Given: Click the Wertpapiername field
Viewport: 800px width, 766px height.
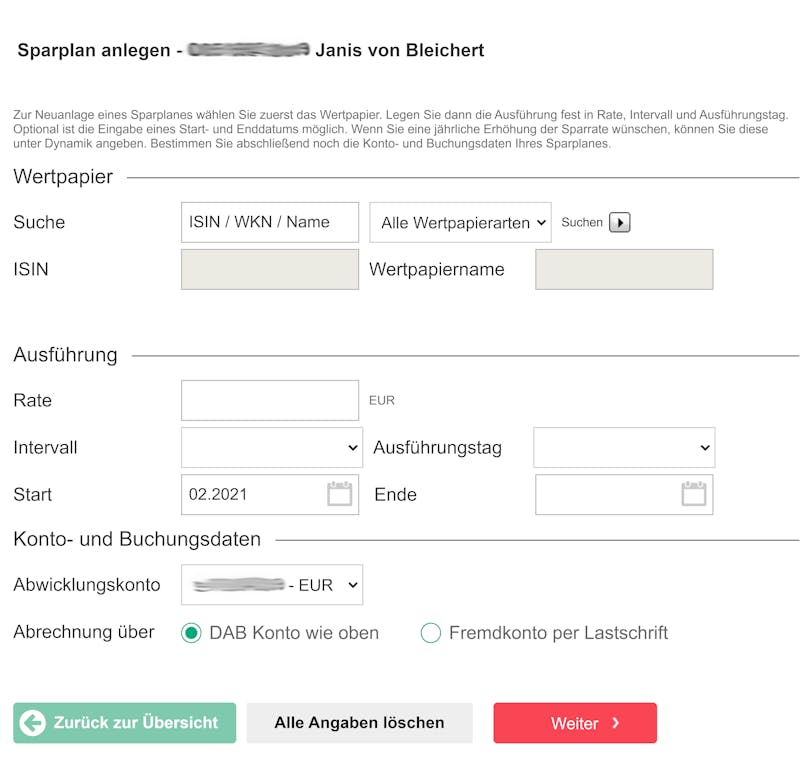Looking at the screenshot, I should (624, 270).
